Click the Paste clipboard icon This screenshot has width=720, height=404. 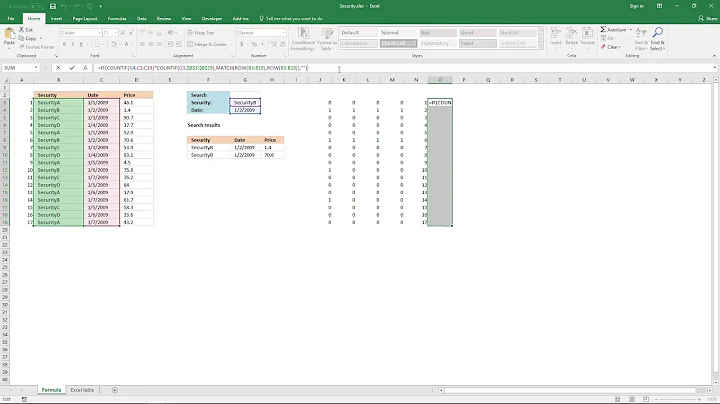9,34
